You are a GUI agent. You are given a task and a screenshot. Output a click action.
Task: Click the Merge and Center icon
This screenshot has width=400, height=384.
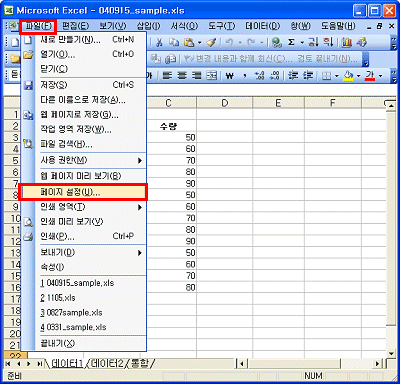212,76
